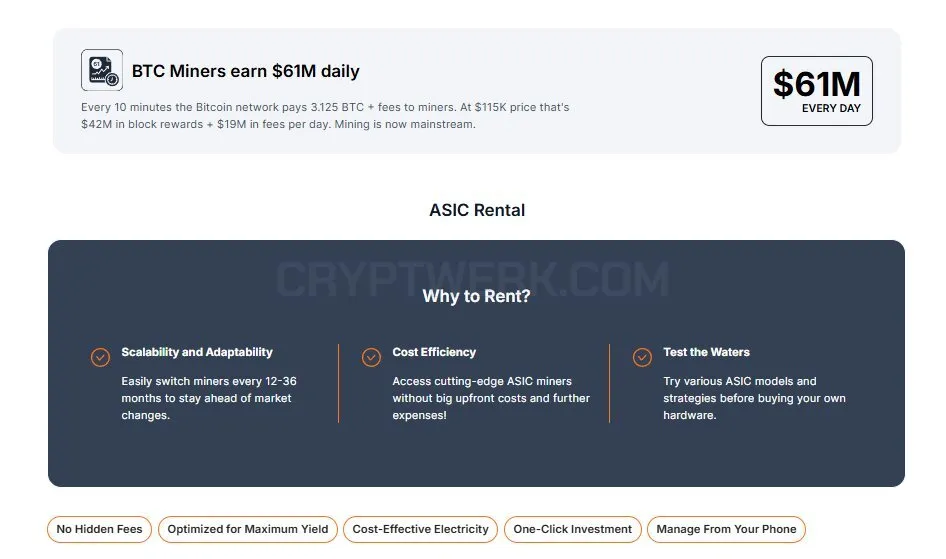Screen dimensions: 946x559
Task: Click the text about trying various ASIC models
Action: tap(754, 398)
